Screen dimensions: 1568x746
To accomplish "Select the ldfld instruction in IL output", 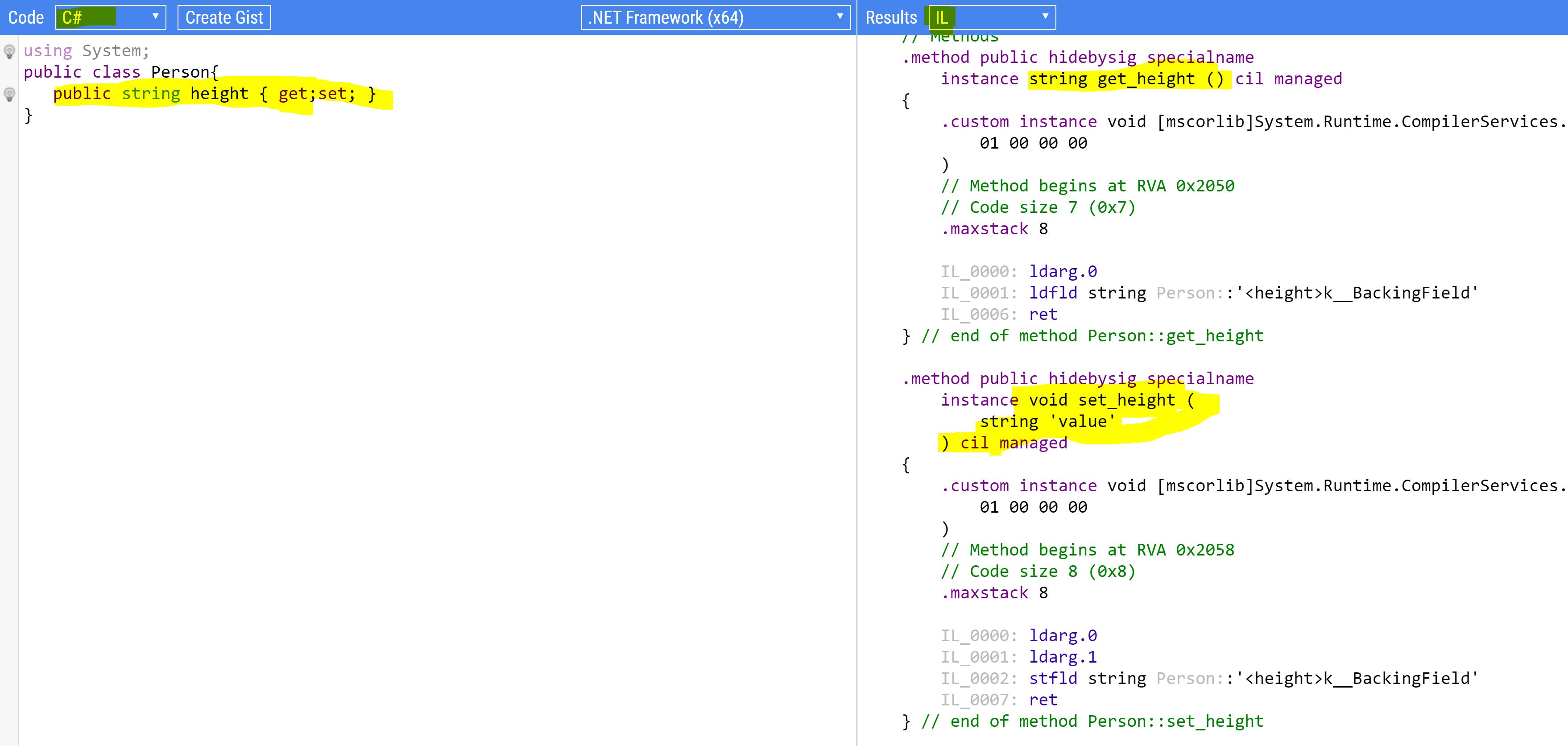I will click(x=1052, y=293).
